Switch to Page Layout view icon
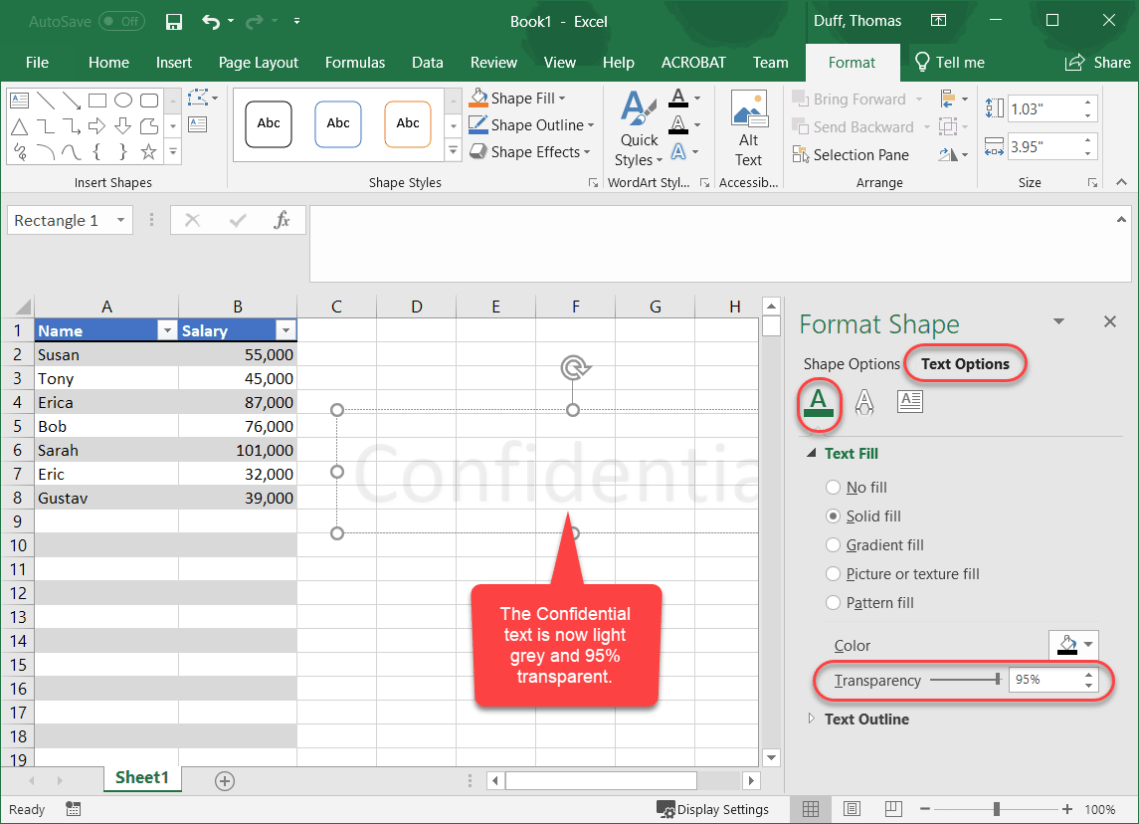 click(851, 809)
